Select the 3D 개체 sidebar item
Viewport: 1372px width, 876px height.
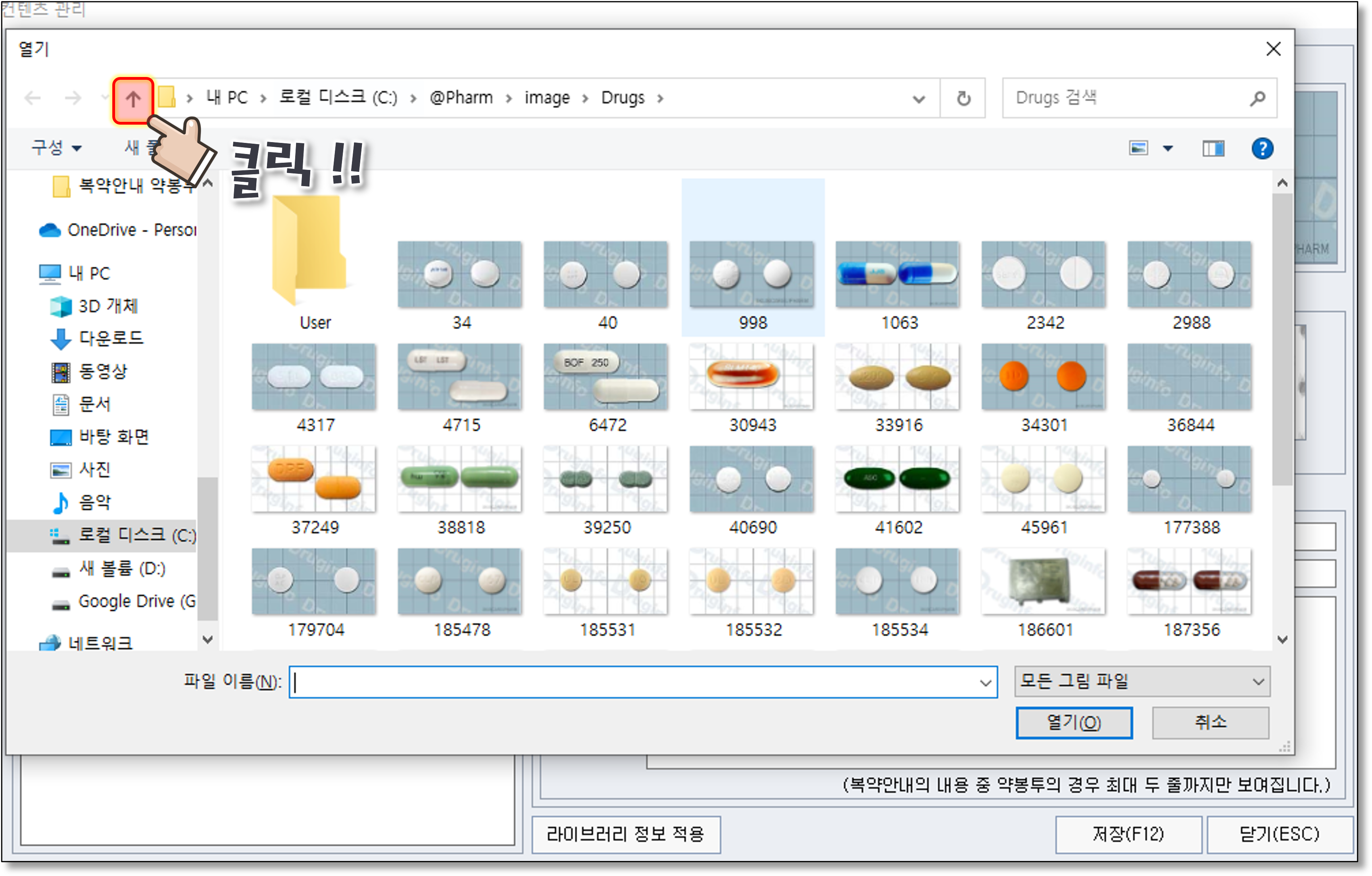click(107, 306)
